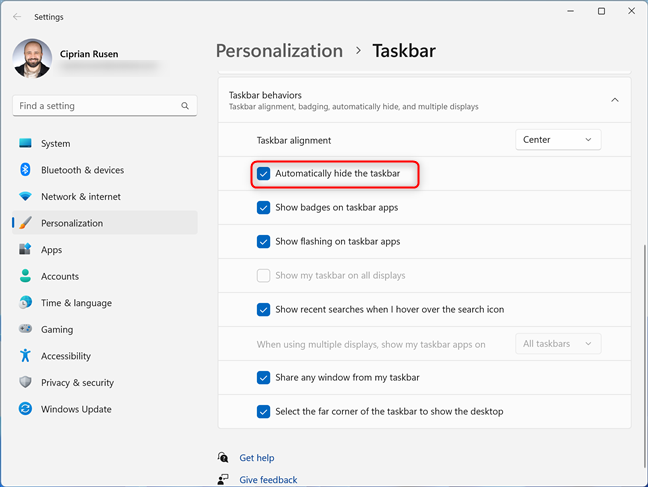
Task: Check Show my taskbar on all displays
Action: click(x=263, y=275)
